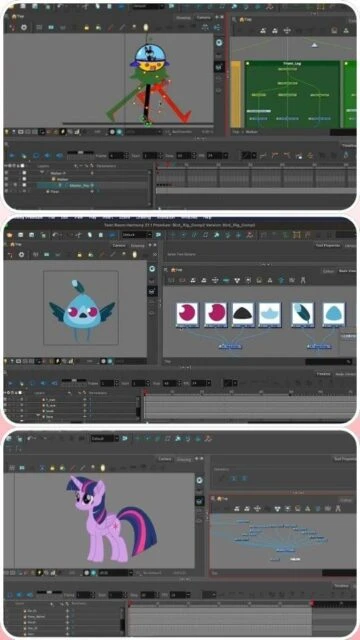The height and width of the screenshot is (640, 360).
Task: Open the Drawing tab in the Bird_Rig window
Action: pyautogui.click(x=138, y=245)
